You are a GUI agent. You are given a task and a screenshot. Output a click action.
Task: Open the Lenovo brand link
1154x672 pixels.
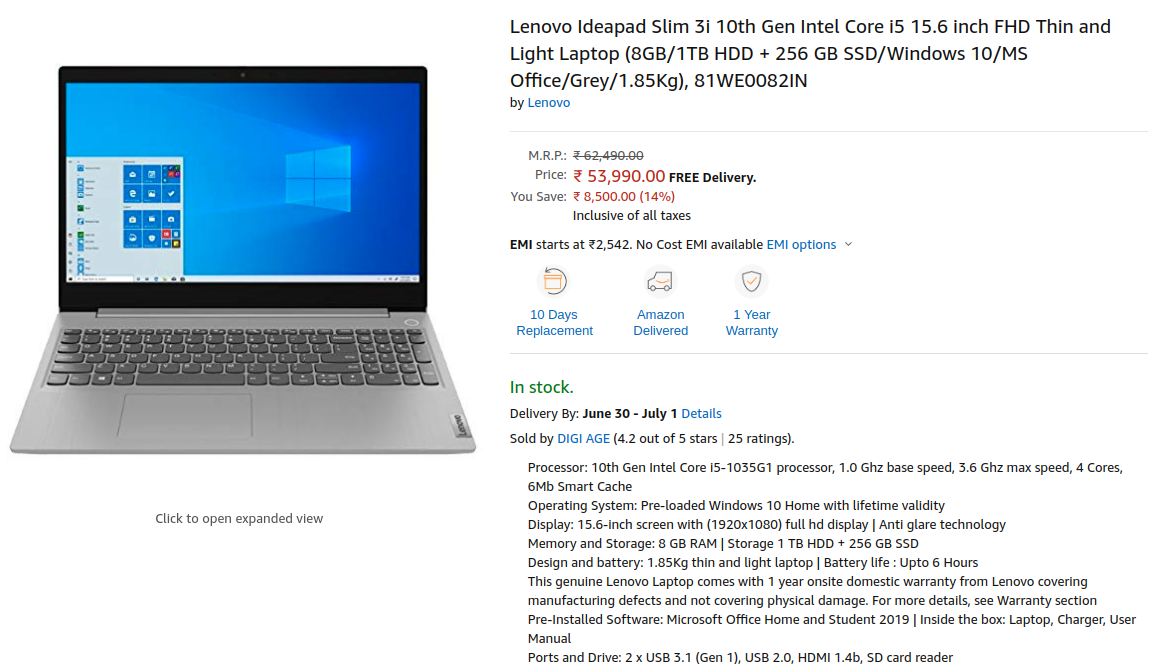click(548, 103)
